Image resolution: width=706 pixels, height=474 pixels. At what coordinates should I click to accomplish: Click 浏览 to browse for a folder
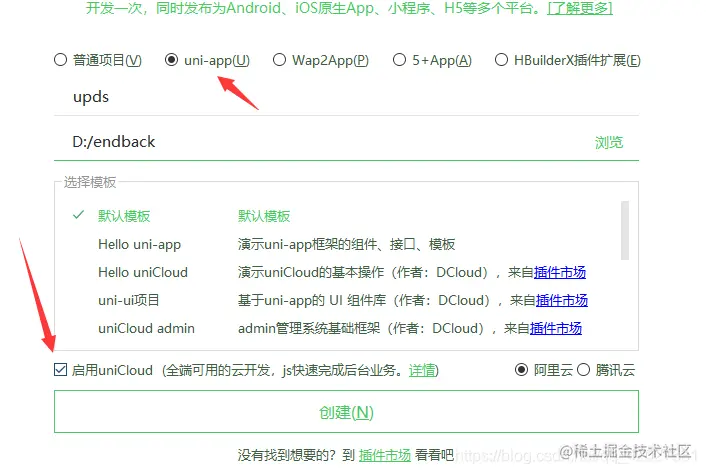coord(609,143)
